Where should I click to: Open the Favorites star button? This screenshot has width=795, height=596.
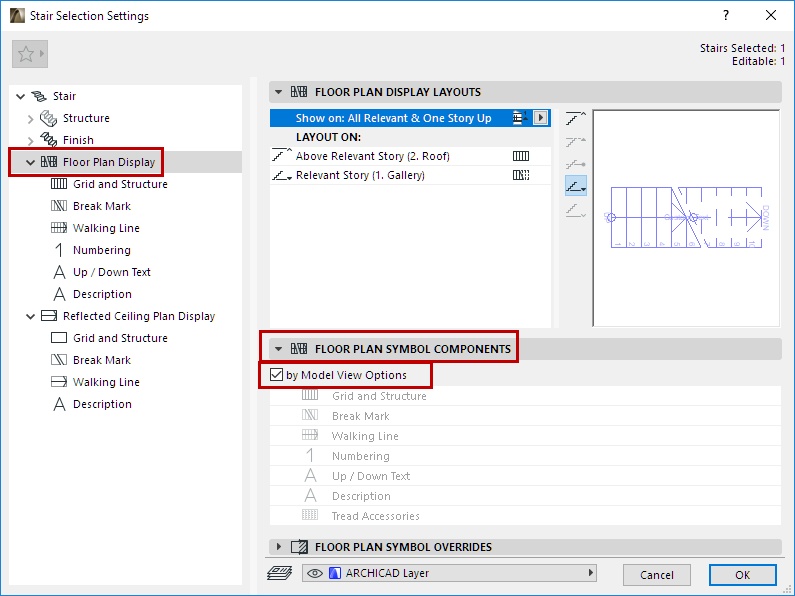(30, 54)
